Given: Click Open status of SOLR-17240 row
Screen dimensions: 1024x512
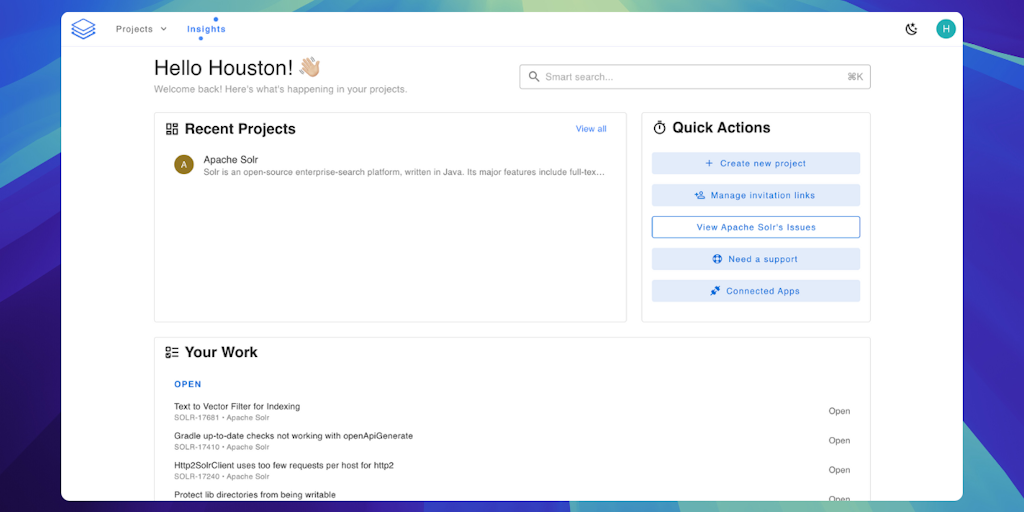Looking at the screenshot, I should pyautogui.click(x=839, y=470).
